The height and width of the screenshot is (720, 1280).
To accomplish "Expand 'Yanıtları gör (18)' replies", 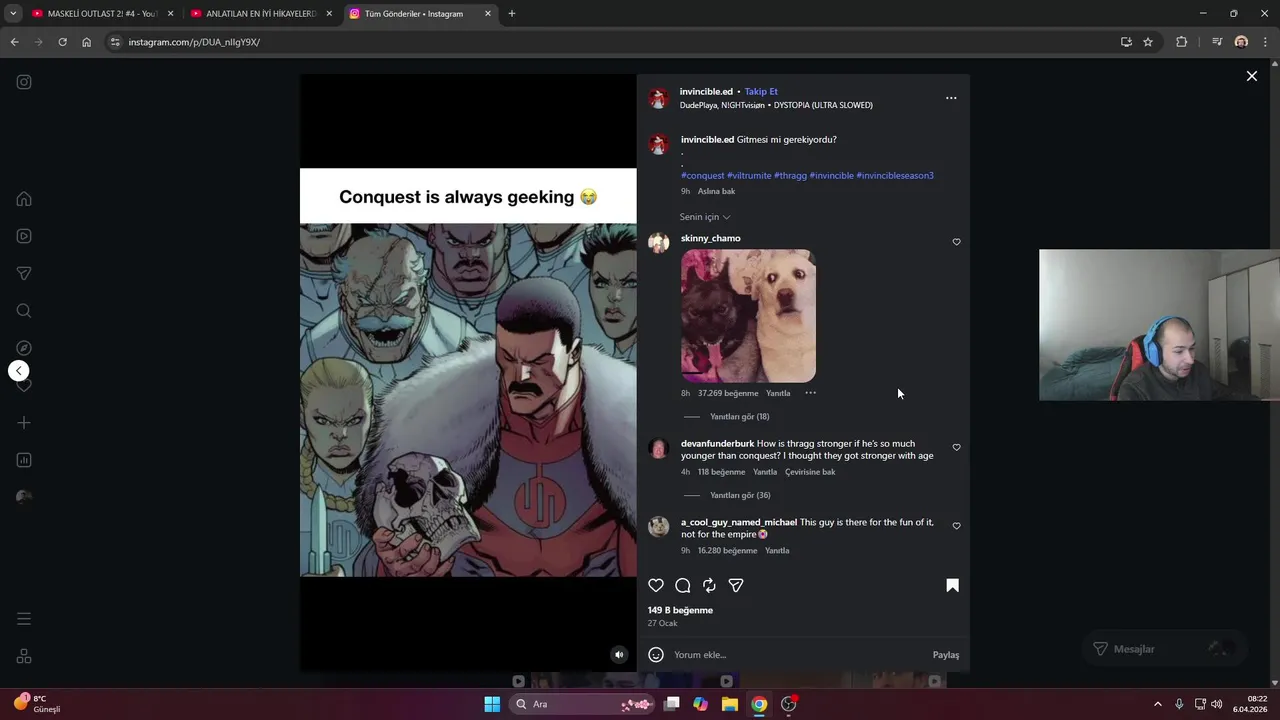I will point(739,417).
